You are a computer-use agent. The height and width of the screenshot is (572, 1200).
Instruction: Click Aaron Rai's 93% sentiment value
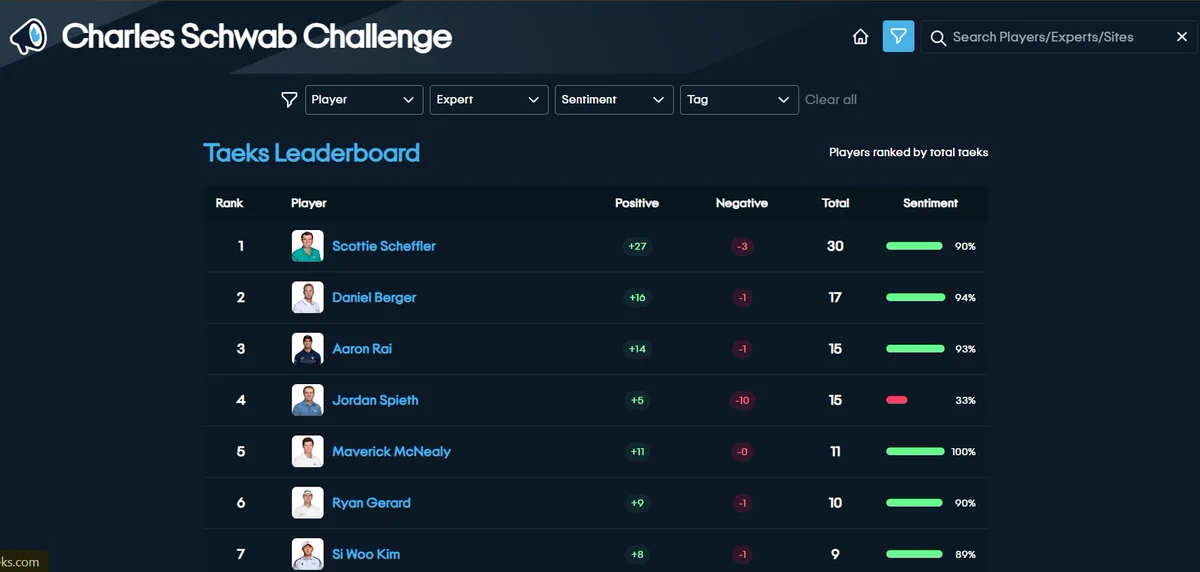click(x=965, y=349)
